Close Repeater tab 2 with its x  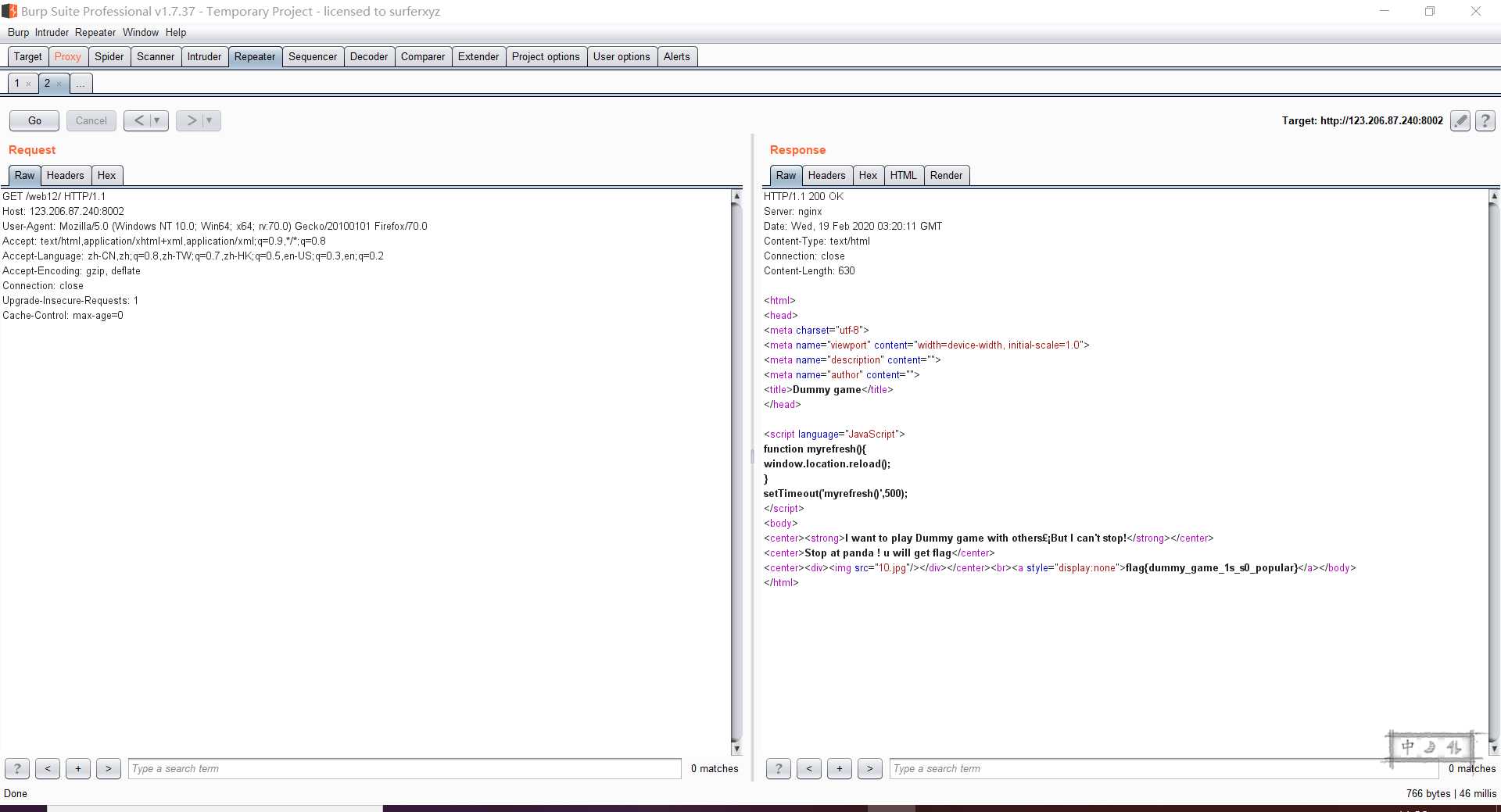[x=59, y=84]
